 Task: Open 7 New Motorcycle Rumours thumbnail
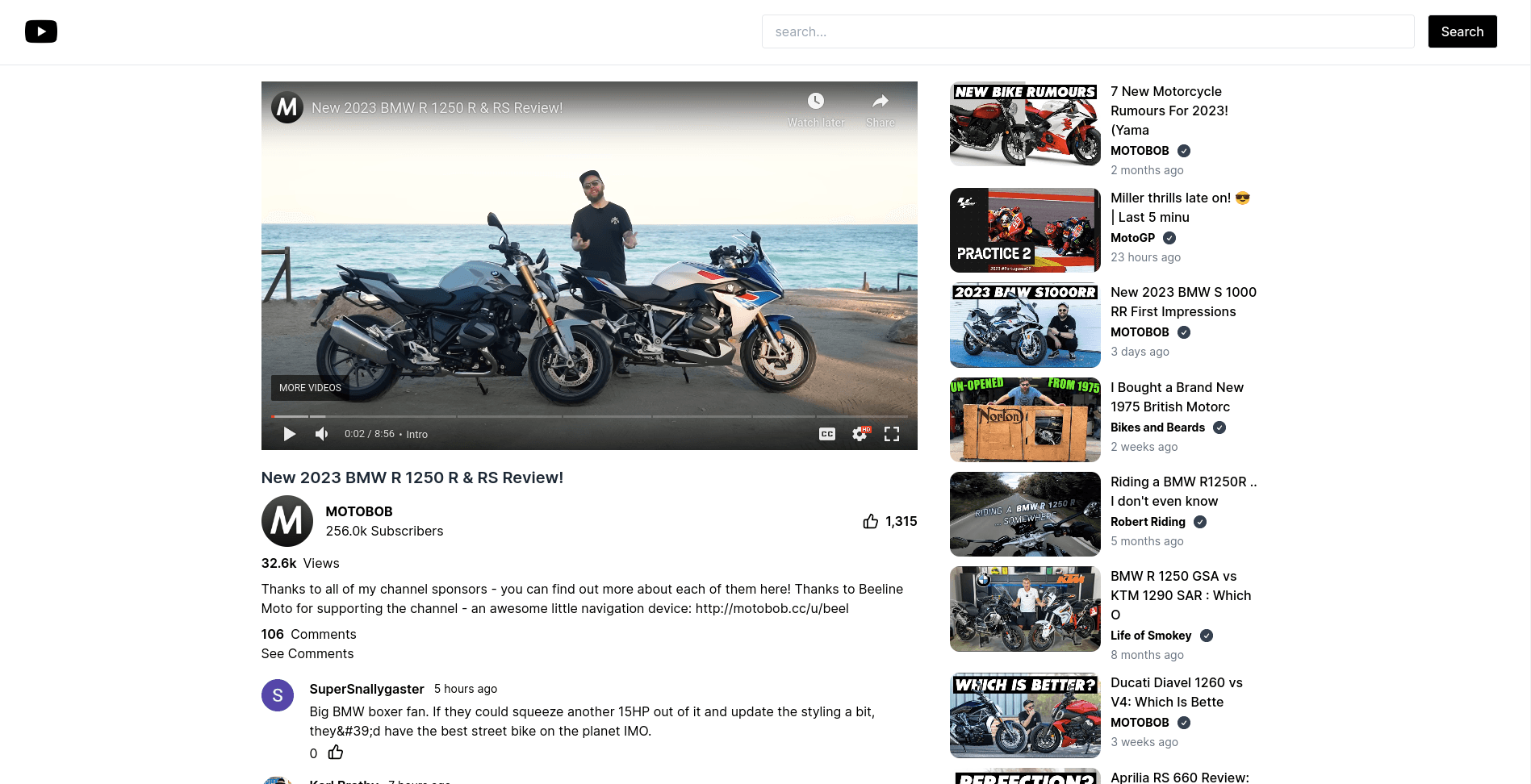click(x=1025, y=124)
